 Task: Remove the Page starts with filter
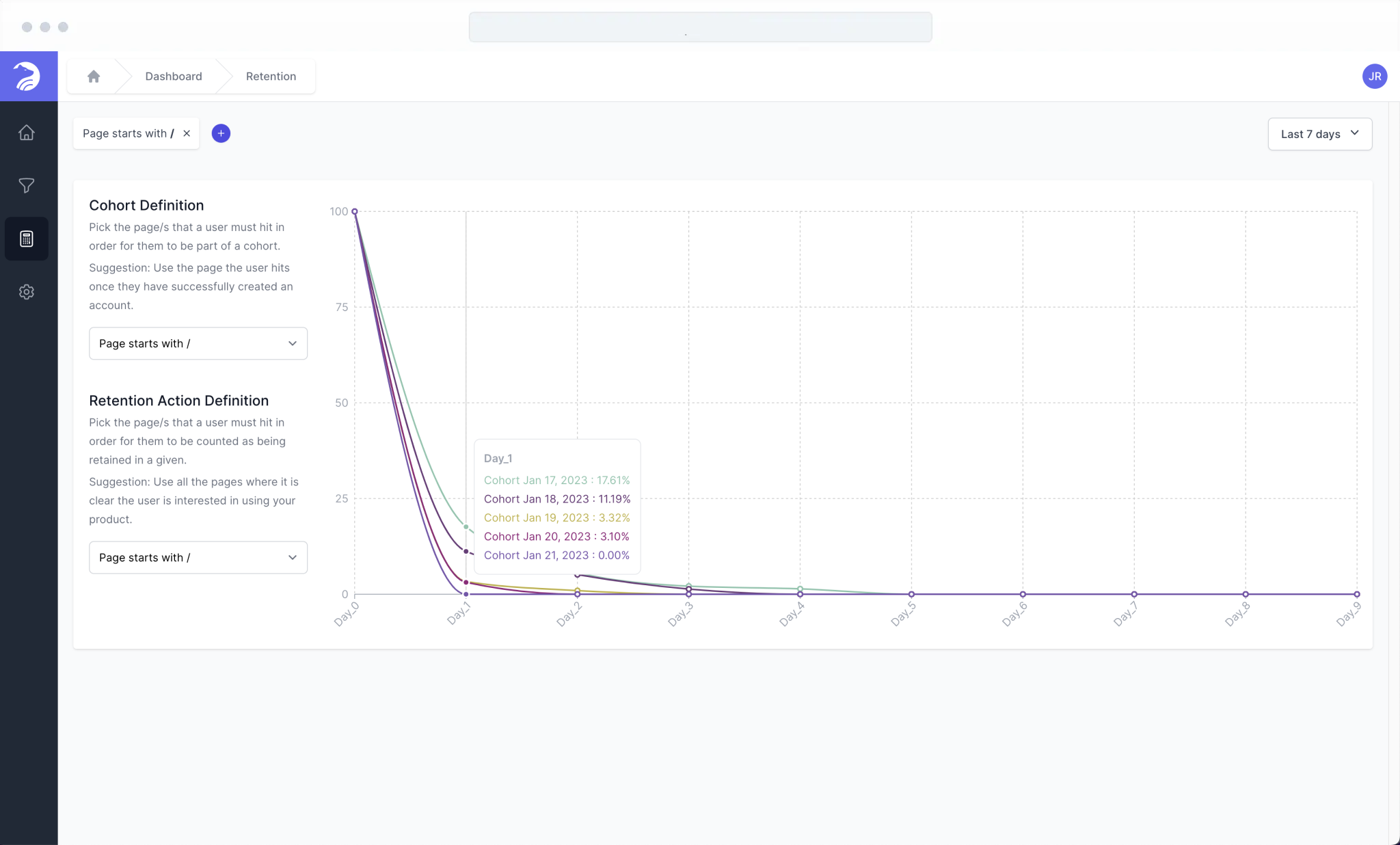[x=187, y=133]
